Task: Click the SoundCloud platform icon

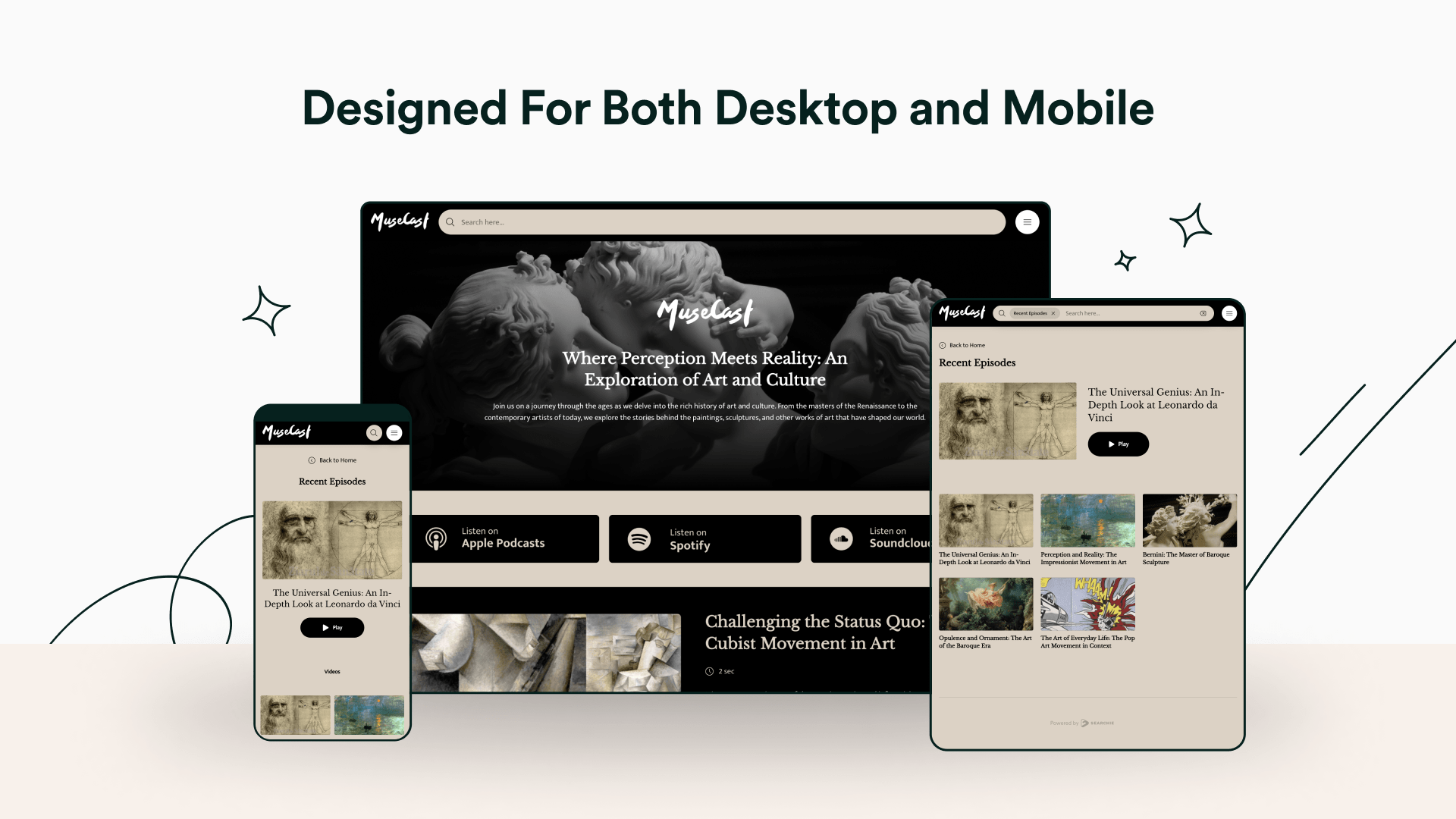Action: point(842,538)
